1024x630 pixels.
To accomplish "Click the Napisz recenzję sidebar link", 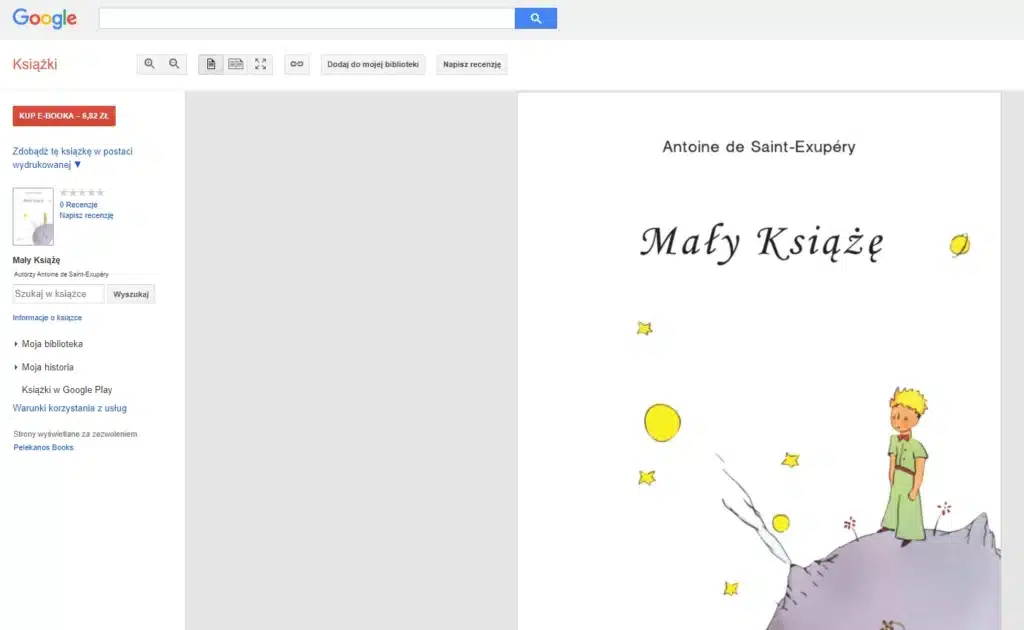I will click(x=86, y=215).
